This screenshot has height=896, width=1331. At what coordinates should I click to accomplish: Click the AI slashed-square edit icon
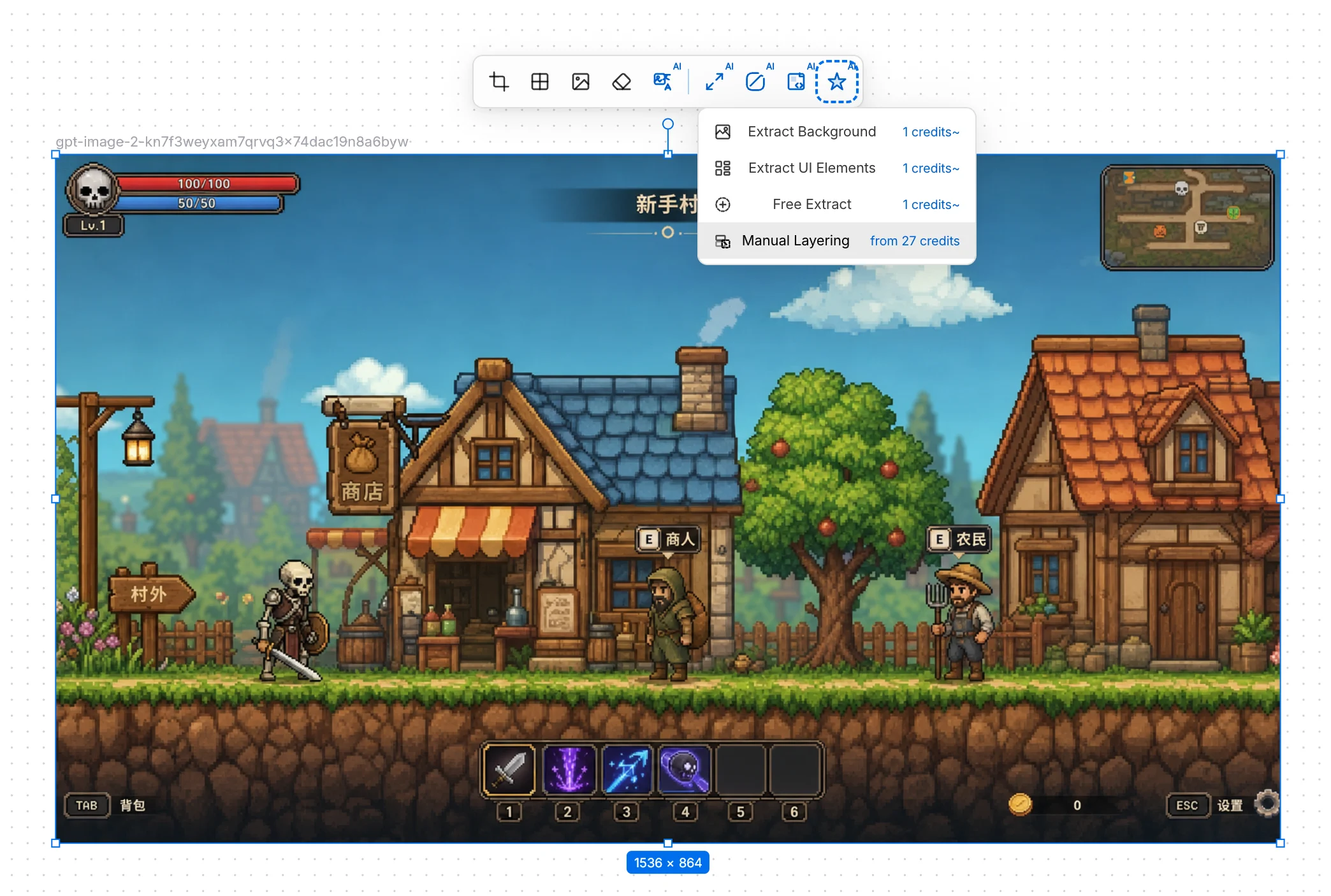755,82
